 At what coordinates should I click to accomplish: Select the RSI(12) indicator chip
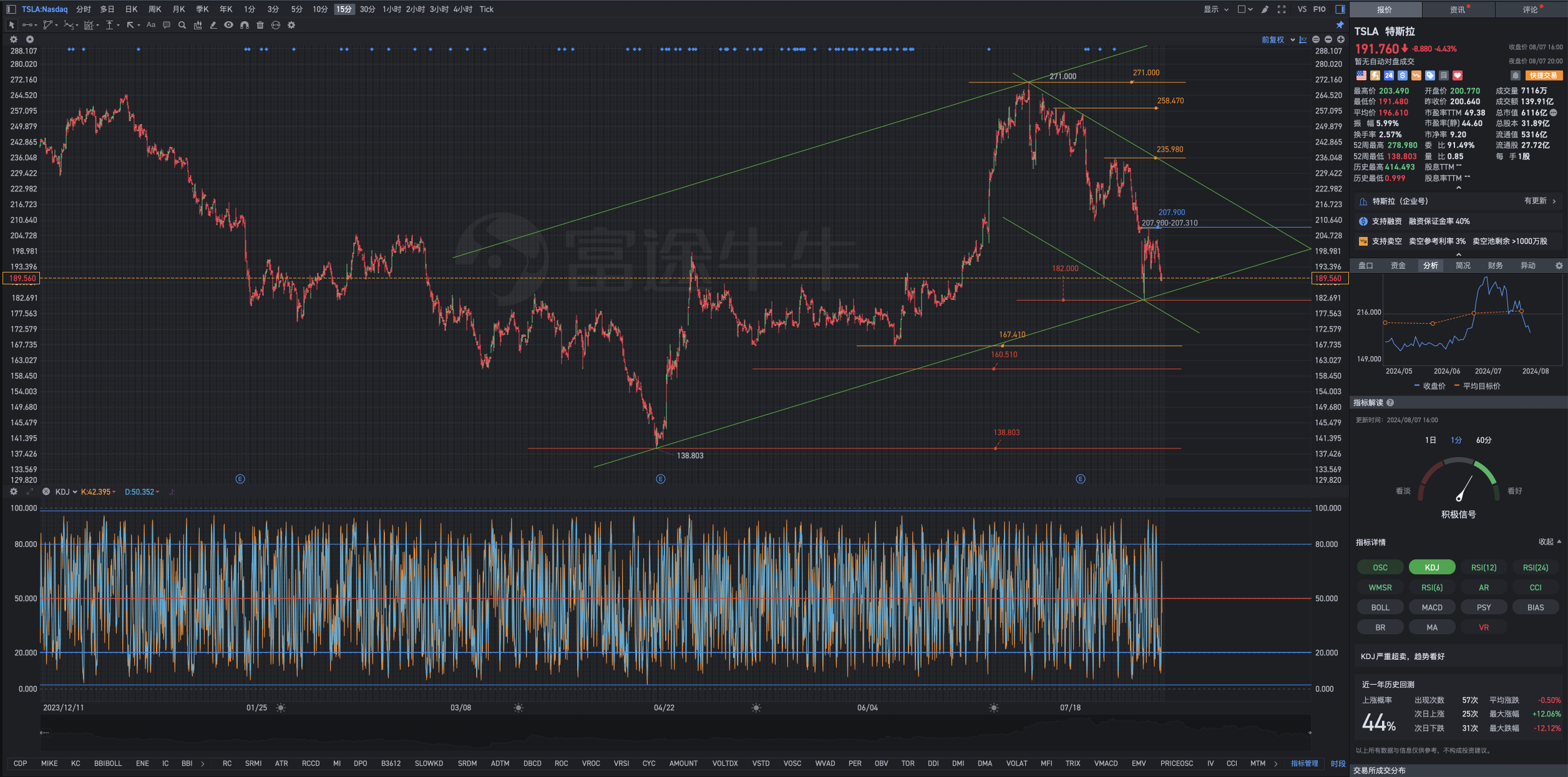coord(1484,567)
